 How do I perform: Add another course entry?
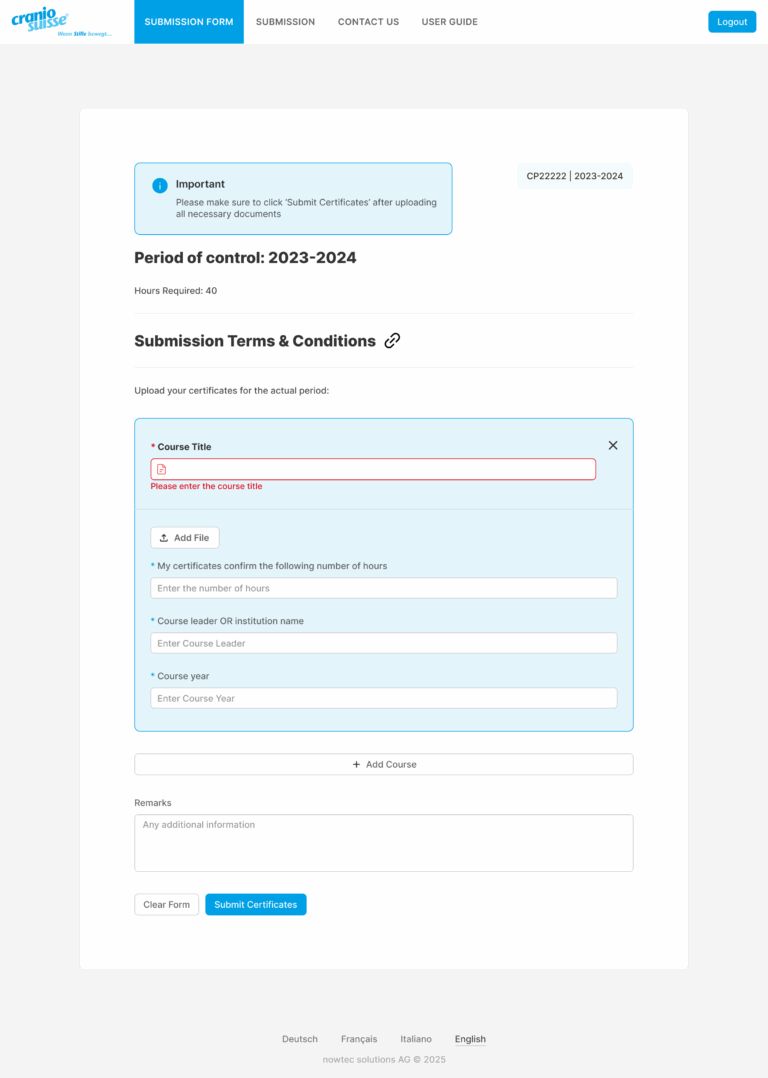384,764
